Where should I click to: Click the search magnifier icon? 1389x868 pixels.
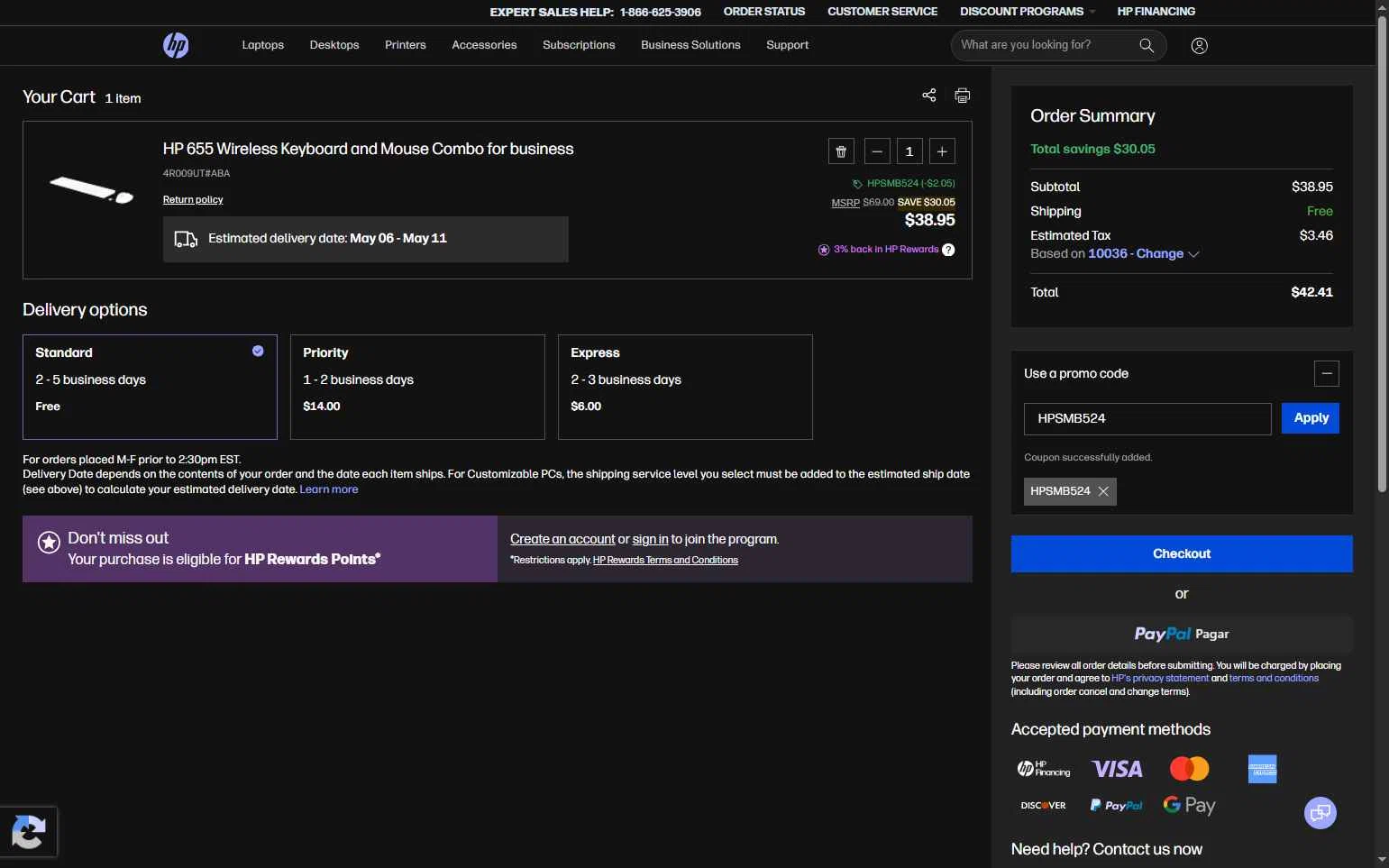tap(1147, 45)
